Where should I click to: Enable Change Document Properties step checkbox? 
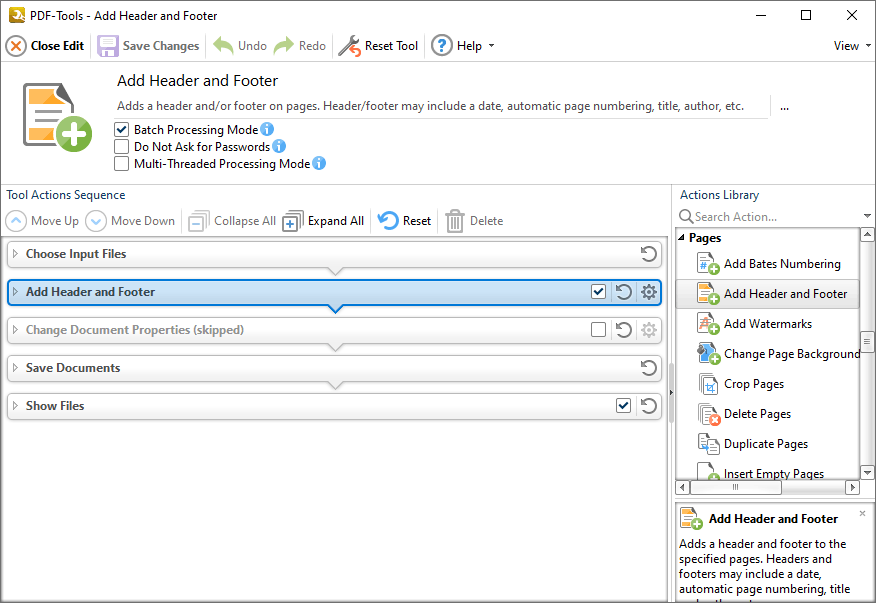598,330
